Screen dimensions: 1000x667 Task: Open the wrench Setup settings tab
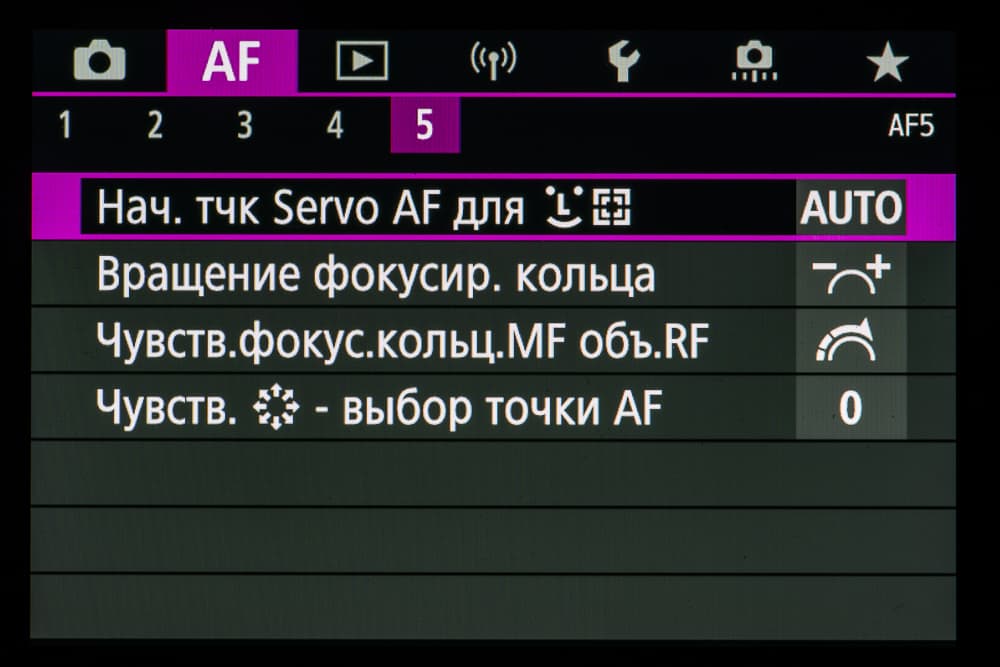(623, 63)
